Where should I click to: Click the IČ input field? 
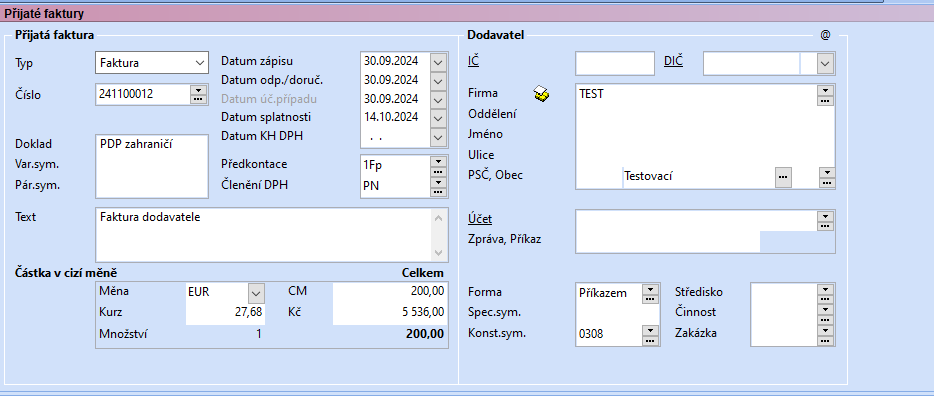tap(615, 63)
